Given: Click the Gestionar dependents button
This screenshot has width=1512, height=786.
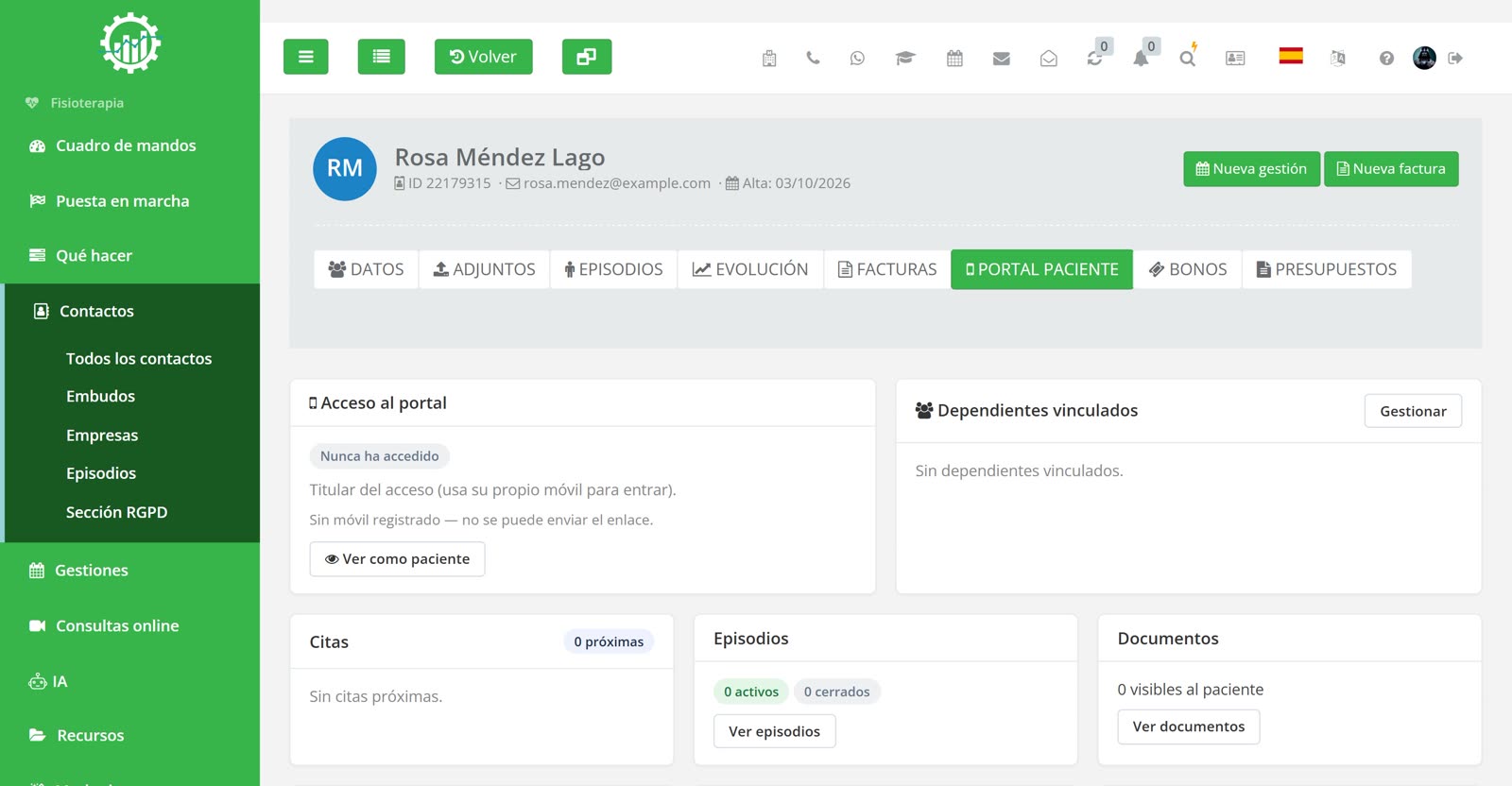Looking at the screenshot, I should 1413,411.
